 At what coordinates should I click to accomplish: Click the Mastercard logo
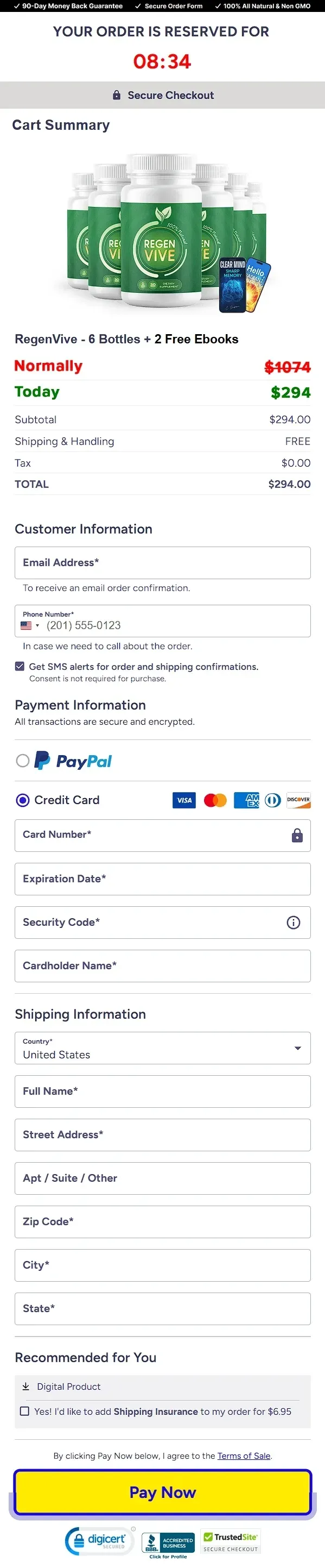coord(215,800)
